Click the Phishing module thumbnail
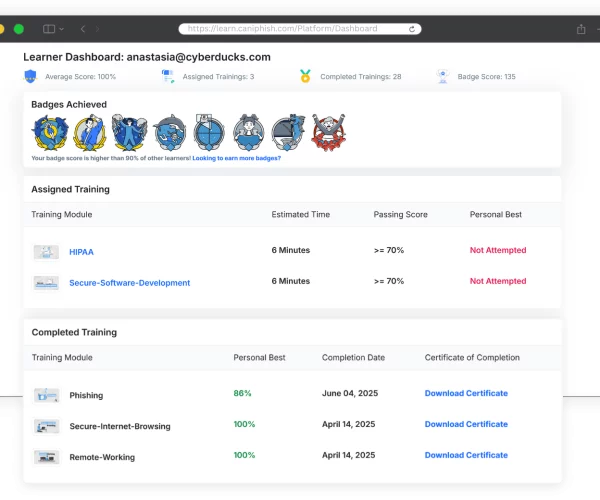The height and width of the screenshot is (500, 600). pos(46,395)
